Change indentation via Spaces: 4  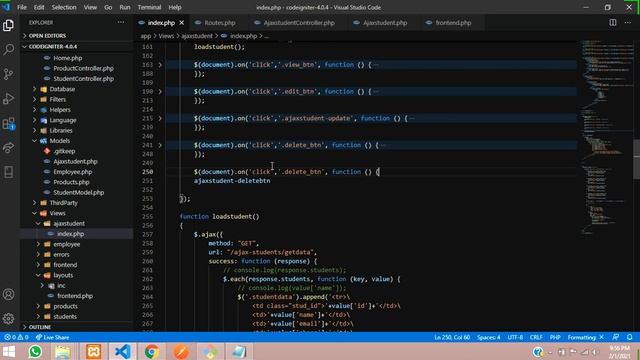point(488,337)
